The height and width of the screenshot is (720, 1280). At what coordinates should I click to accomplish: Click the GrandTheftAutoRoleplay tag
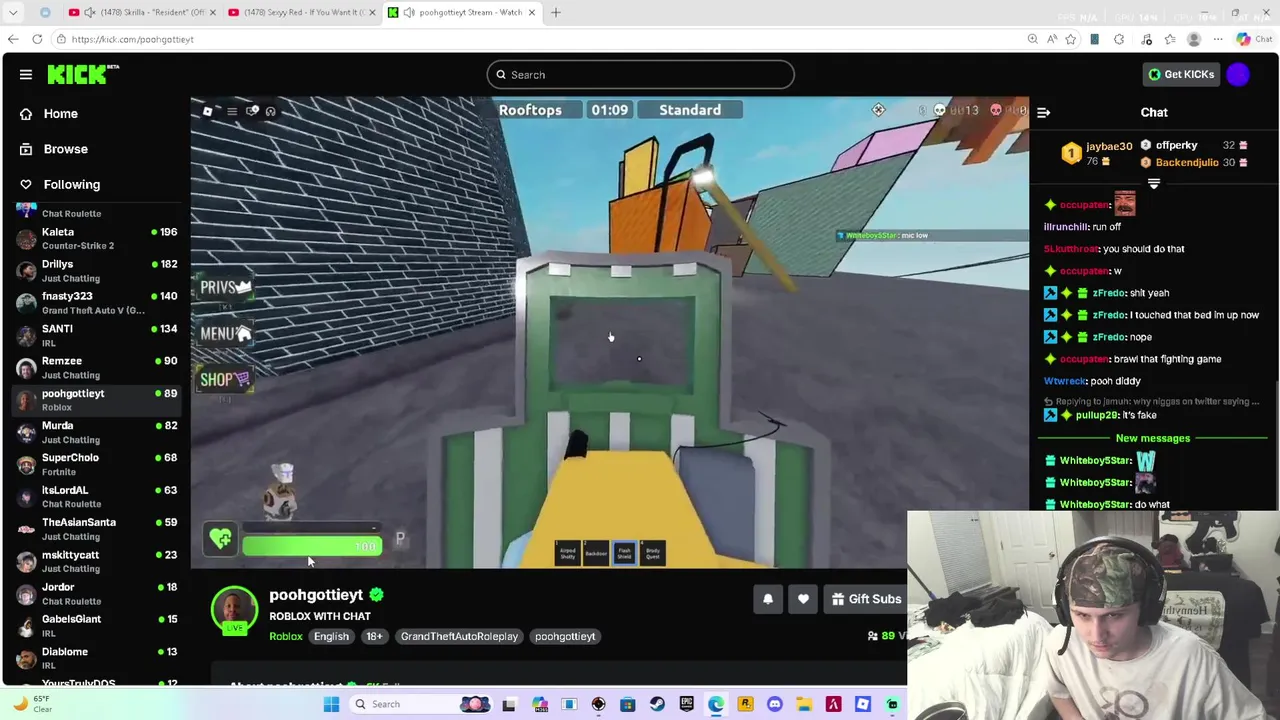coord(459,636)
